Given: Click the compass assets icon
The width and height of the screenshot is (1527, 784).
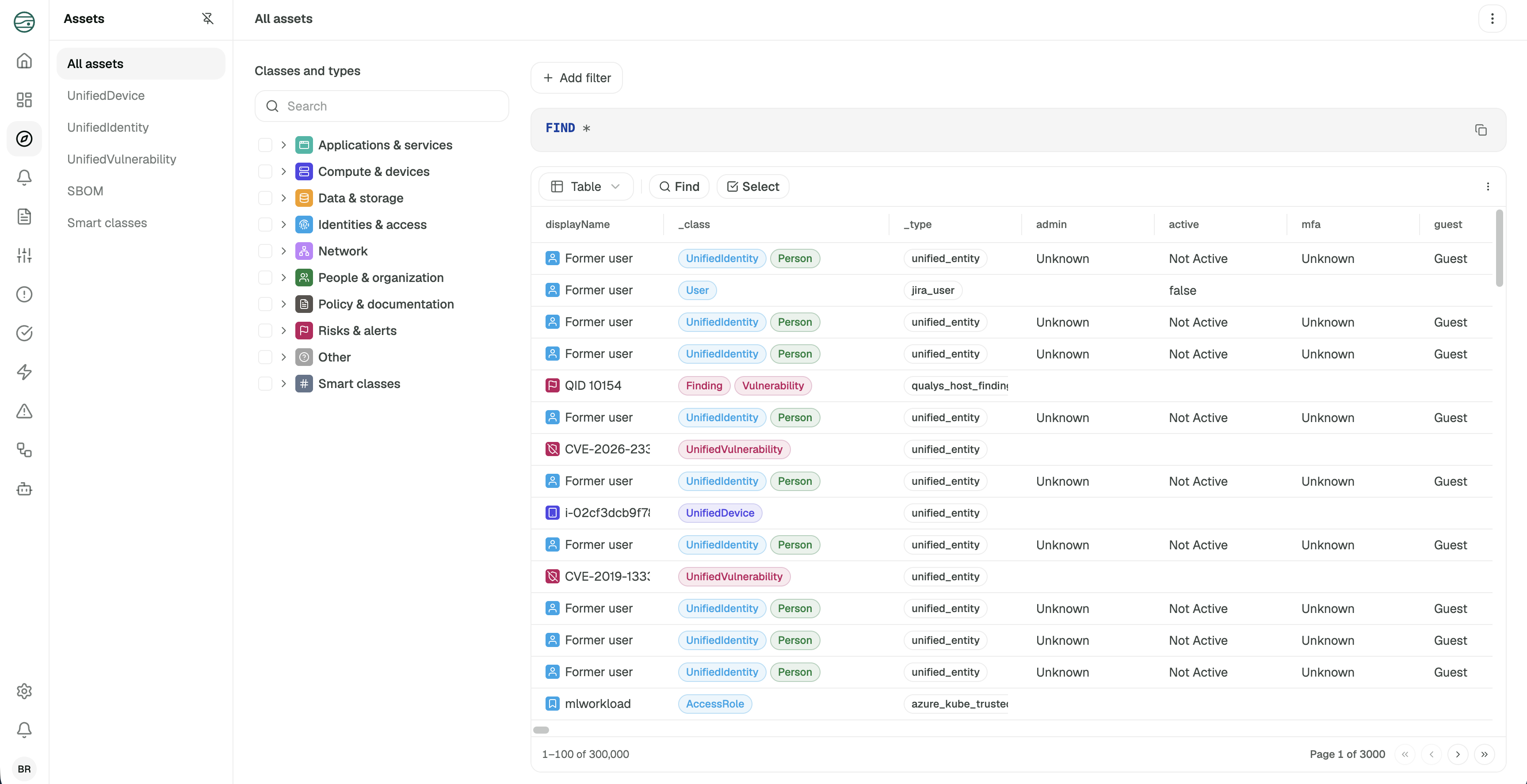Looking at the screenshot, I should click(x=24, y=139).
